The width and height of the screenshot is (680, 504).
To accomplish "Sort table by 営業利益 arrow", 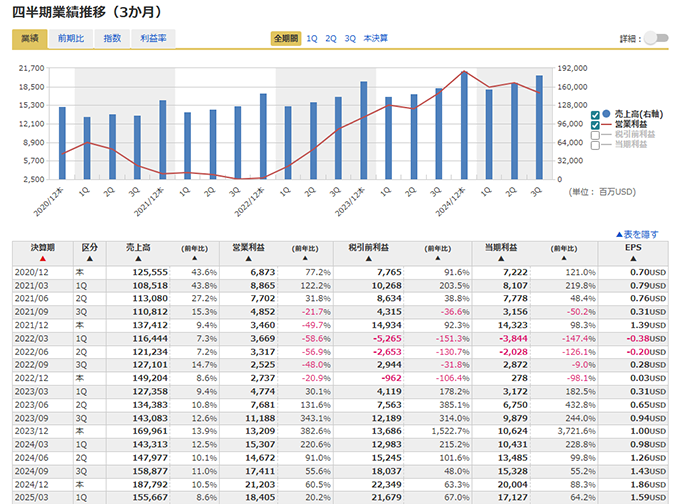I will (247, 258).
